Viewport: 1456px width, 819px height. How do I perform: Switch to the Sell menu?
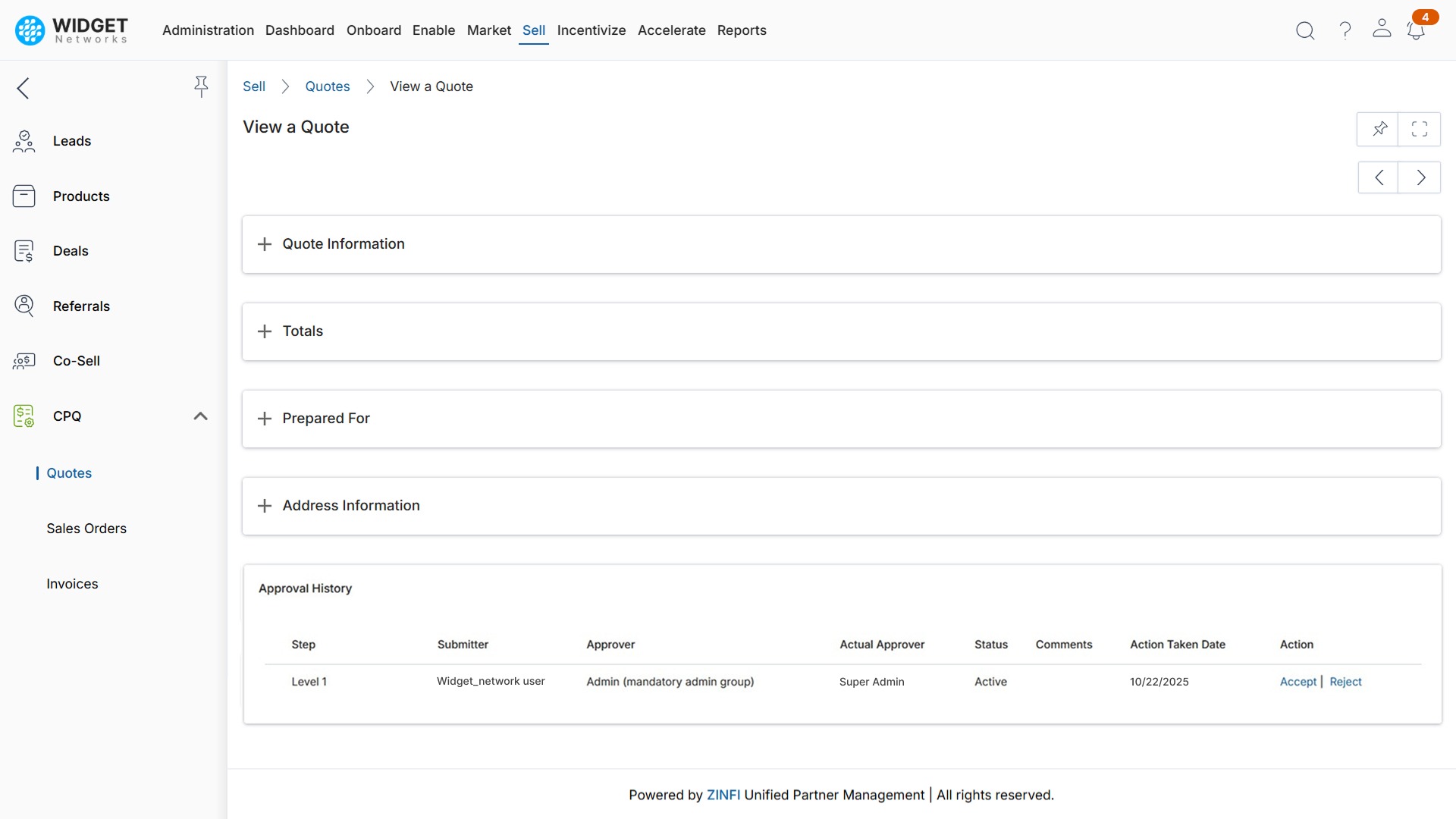(x=533, y=30)
